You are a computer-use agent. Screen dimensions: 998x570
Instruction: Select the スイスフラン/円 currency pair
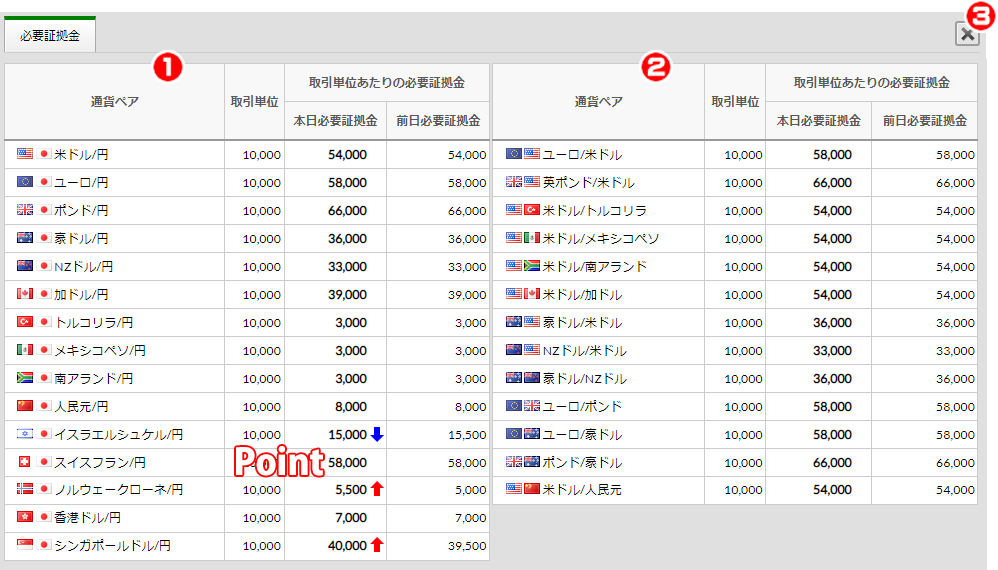tap(100, 462)
